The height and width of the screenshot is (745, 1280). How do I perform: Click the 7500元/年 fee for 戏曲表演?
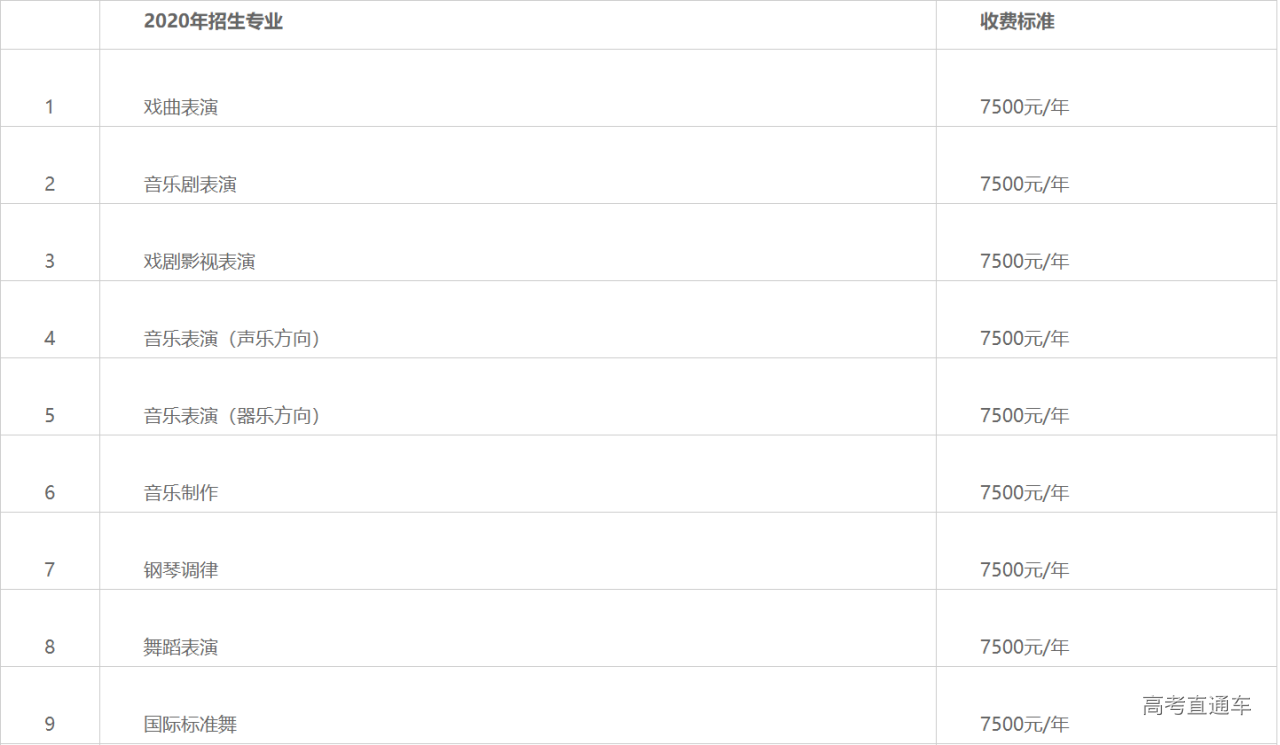pos(1024,107)
